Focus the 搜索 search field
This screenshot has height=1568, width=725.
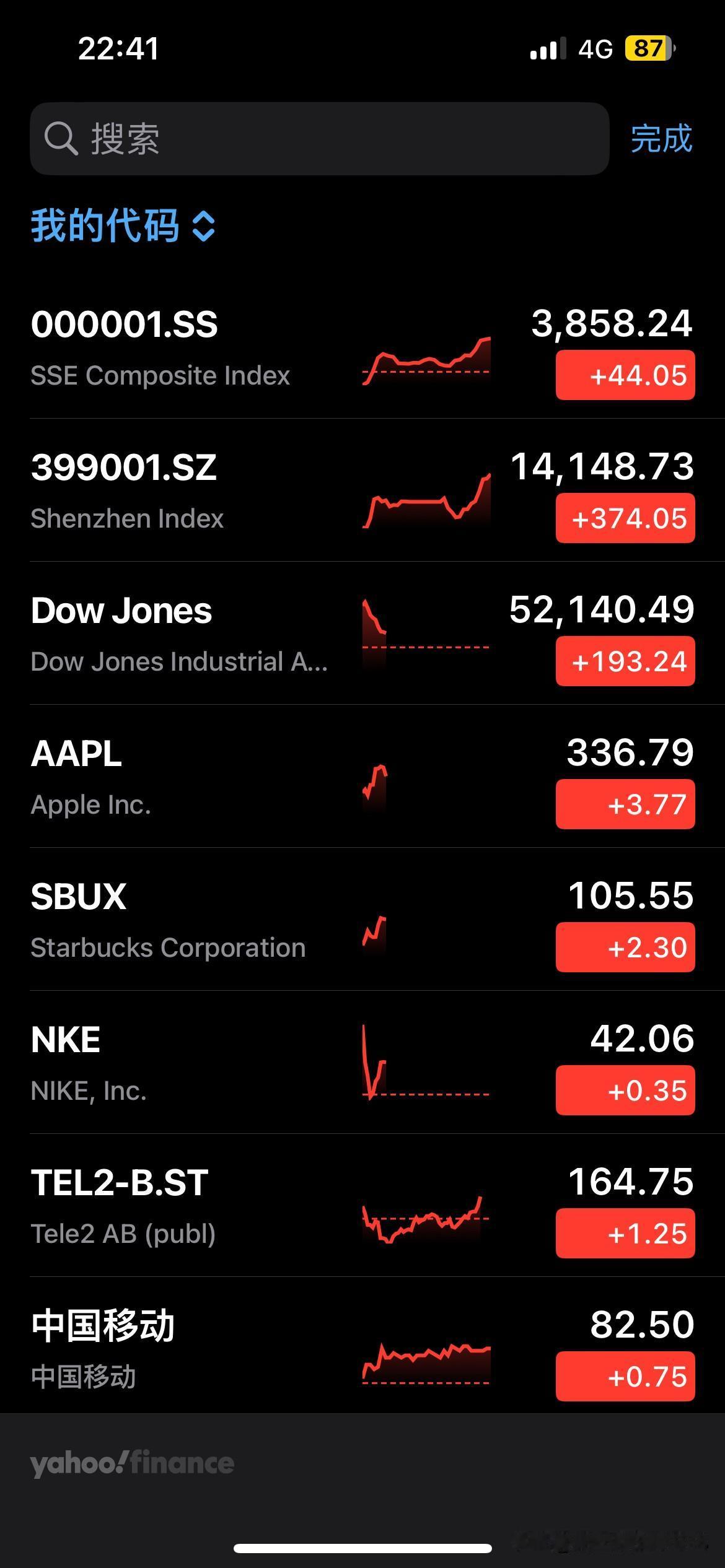tap(320, 139)
